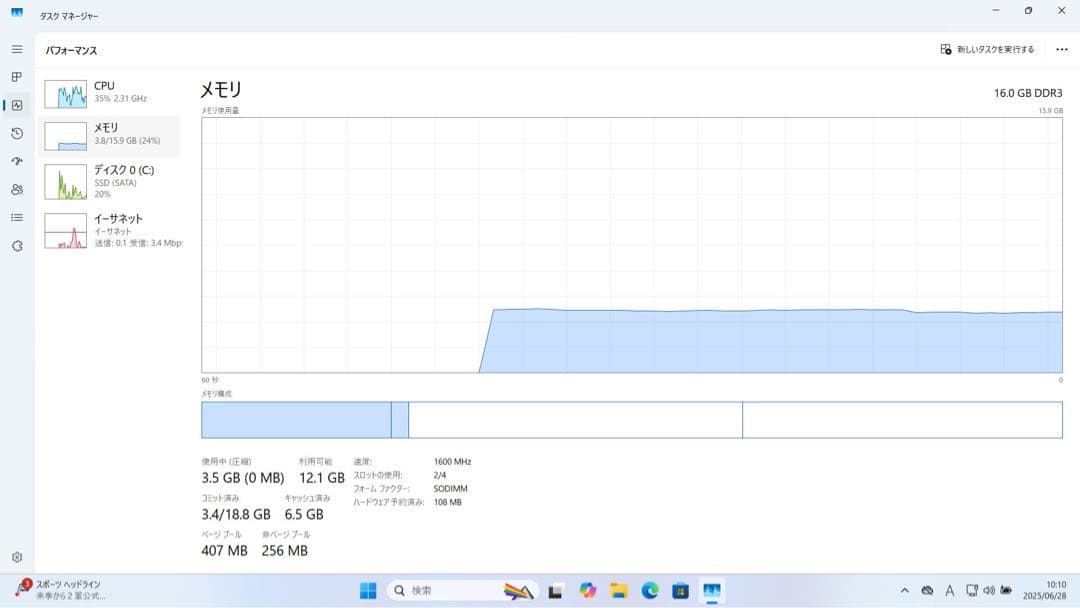Expand the system tray hidden icons chevron

(x=904, y=591)
